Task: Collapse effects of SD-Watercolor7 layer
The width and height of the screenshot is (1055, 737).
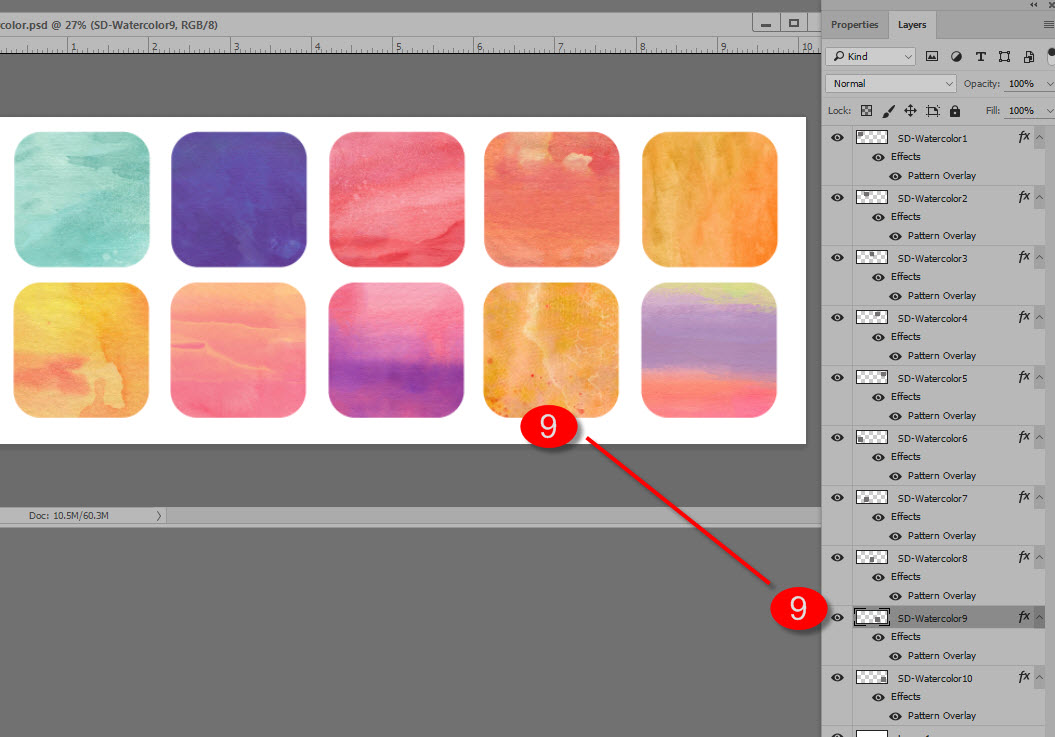Action: click(1040, 497)
